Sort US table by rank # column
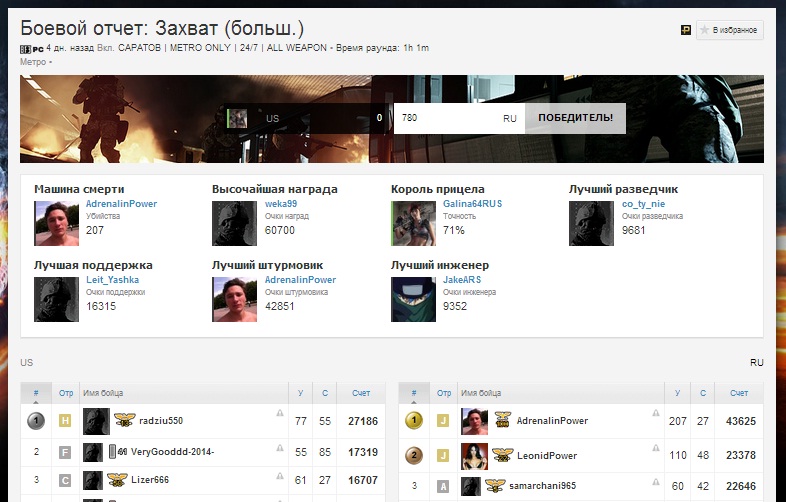This screenshot has height=502, width=786. (36, 394)
